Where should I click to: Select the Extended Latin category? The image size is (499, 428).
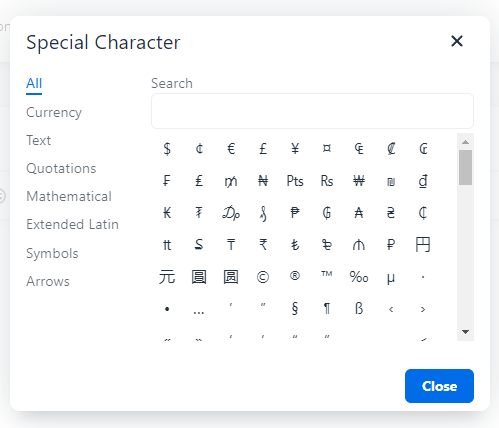point(72,224)
